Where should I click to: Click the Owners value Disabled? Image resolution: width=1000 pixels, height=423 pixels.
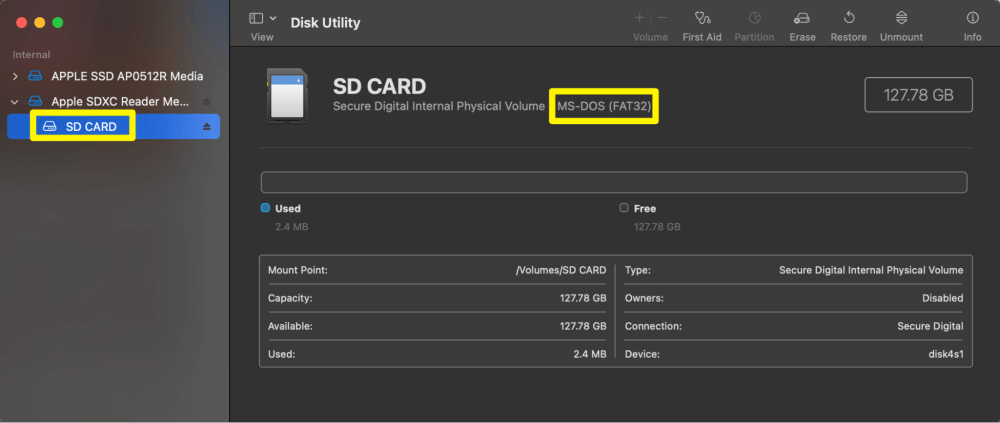[x=943, y=298]
